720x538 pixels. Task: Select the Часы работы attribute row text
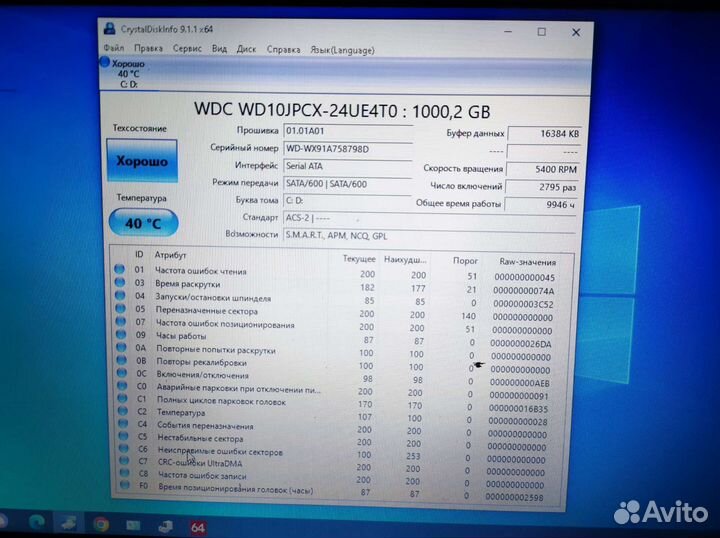(x=181, y=336)
